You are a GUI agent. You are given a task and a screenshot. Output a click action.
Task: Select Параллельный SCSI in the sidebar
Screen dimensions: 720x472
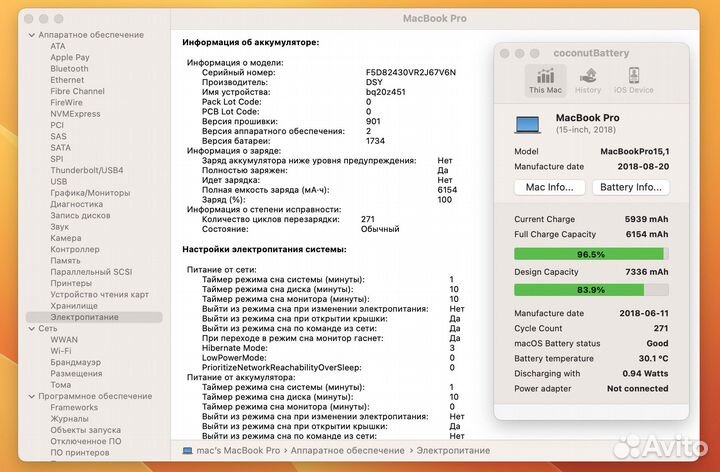[91, 272]
